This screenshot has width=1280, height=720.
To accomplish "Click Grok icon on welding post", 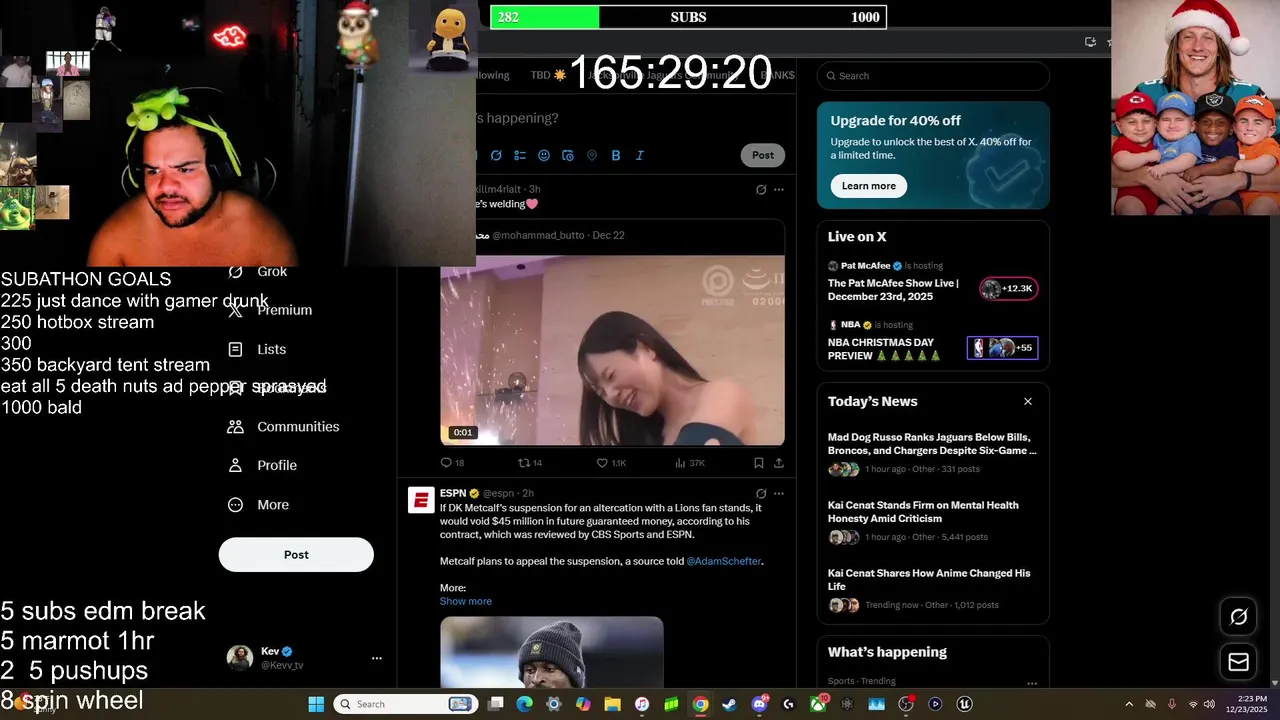I will (761, 189).
